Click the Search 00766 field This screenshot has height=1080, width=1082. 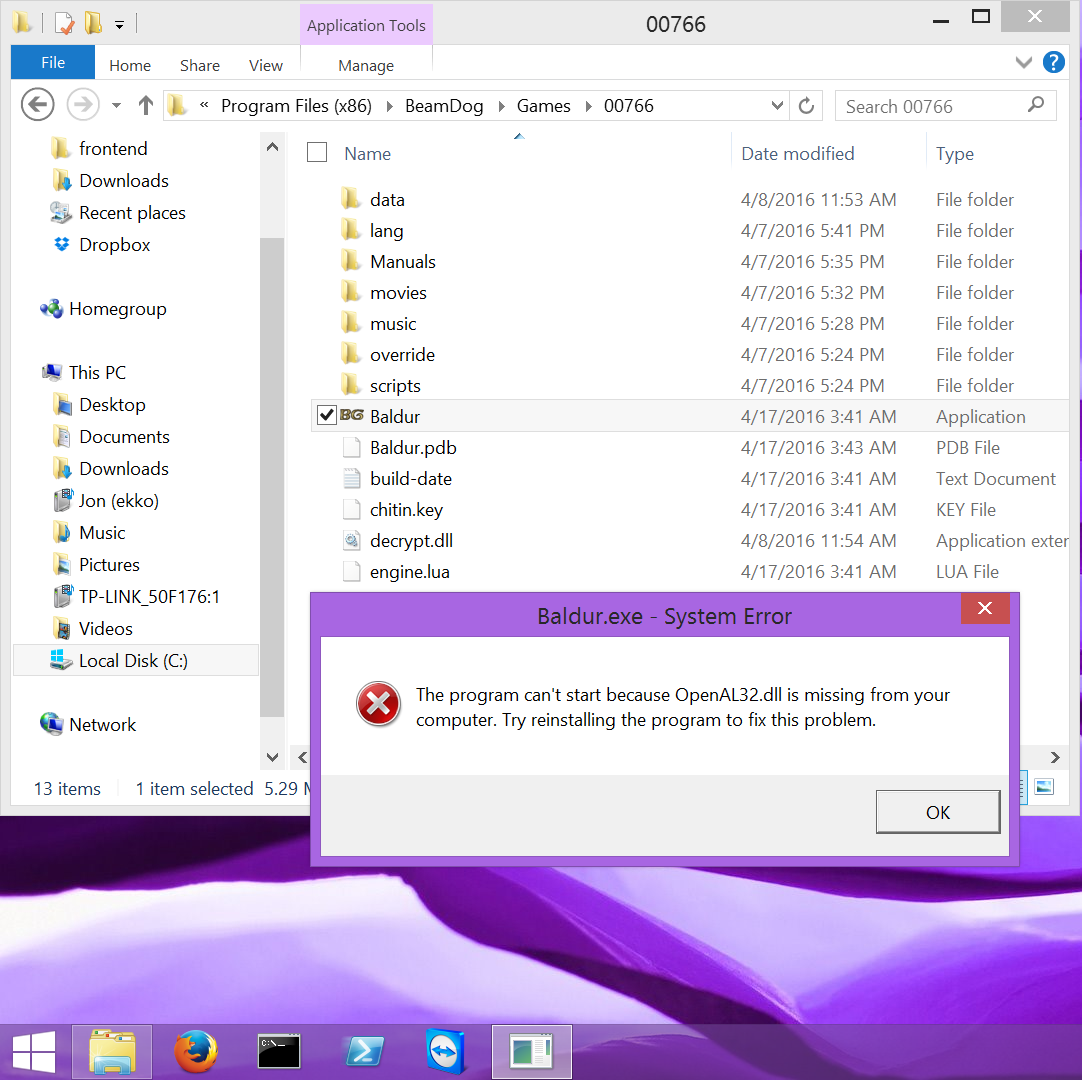click(x=945, y=106)
